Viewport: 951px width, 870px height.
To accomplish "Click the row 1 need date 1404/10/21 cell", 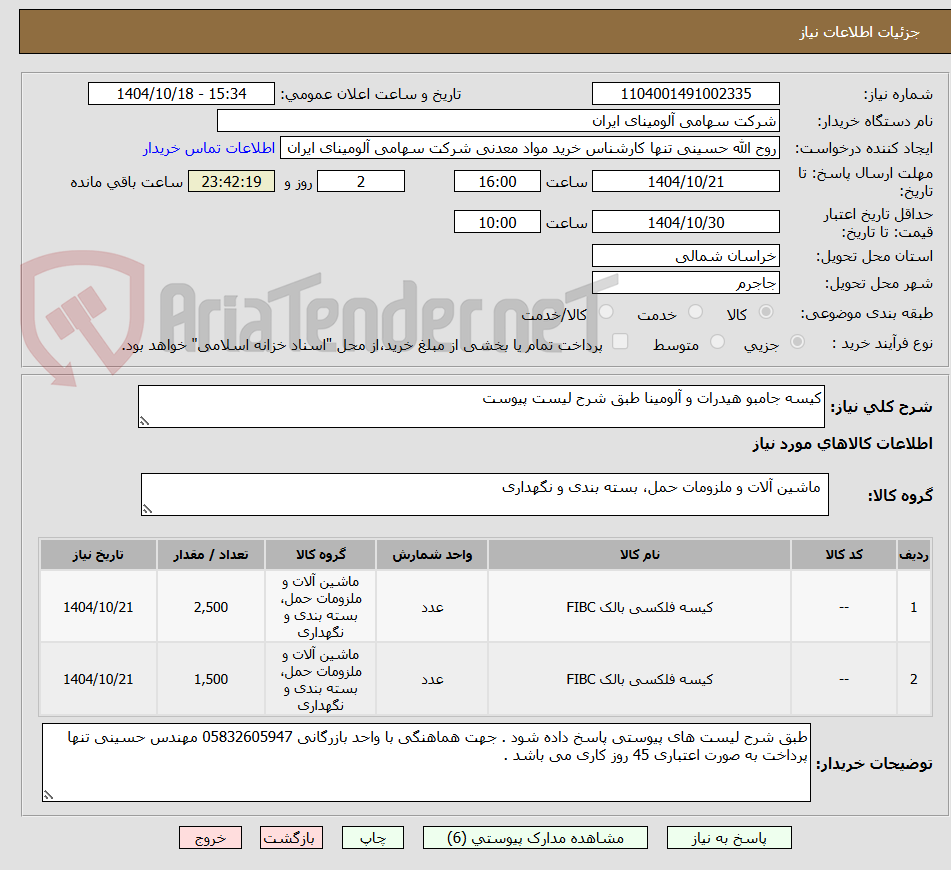I will pyautogui.click(x=98, y=607).
